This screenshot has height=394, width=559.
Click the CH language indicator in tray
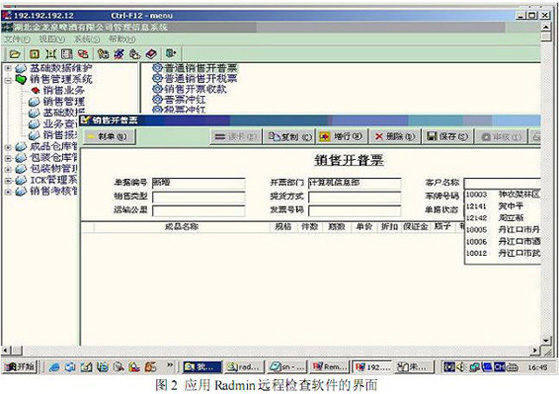(x=499, y=367)
